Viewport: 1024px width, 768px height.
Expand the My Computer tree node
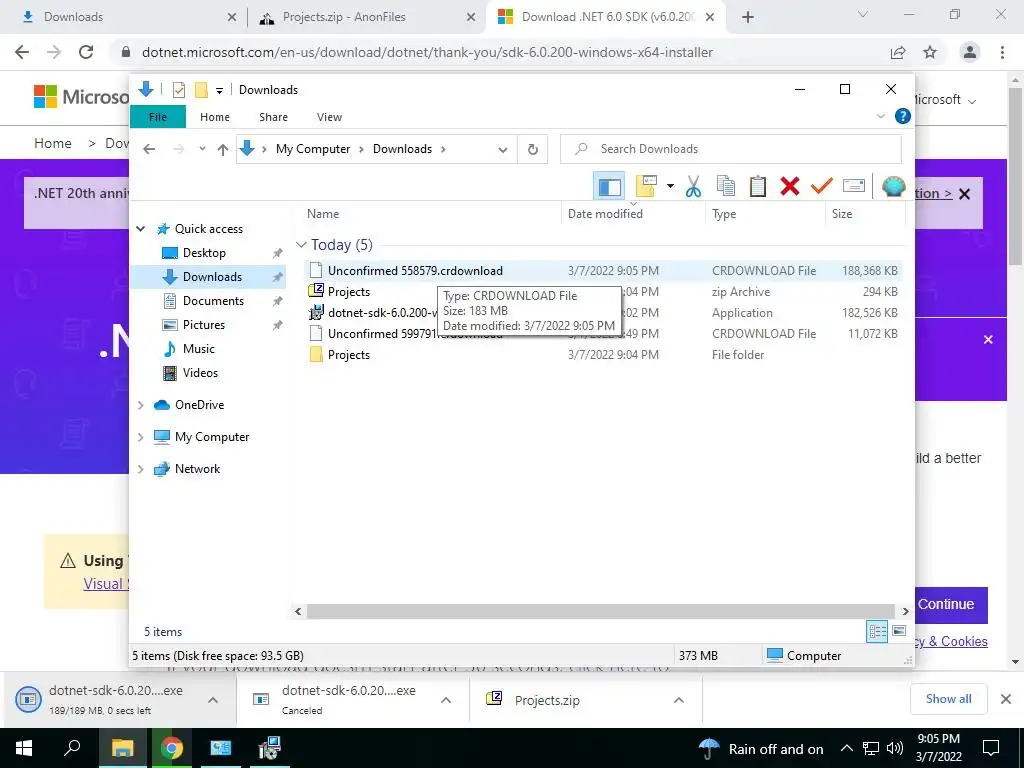tap(140, 437)
